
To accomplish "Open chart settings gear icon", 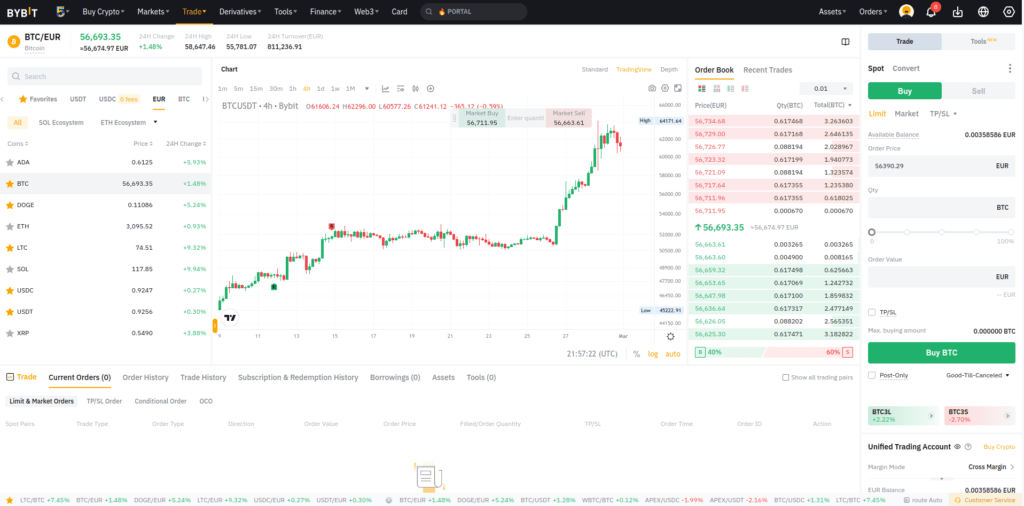I will tap(665, 88).
